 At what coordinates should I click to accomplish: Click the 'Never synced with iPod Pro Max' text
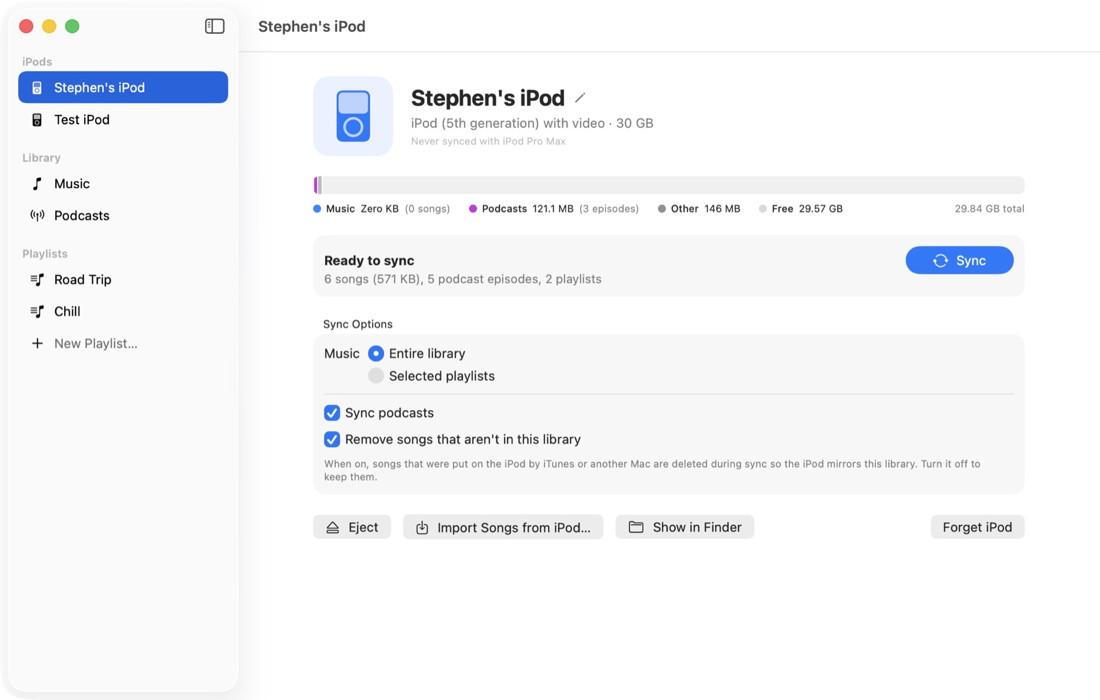click(x=488, y=142)
